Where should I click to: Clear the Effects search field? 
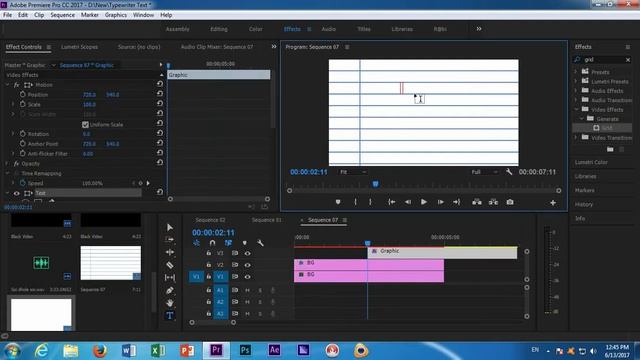[x=628, y=60]
